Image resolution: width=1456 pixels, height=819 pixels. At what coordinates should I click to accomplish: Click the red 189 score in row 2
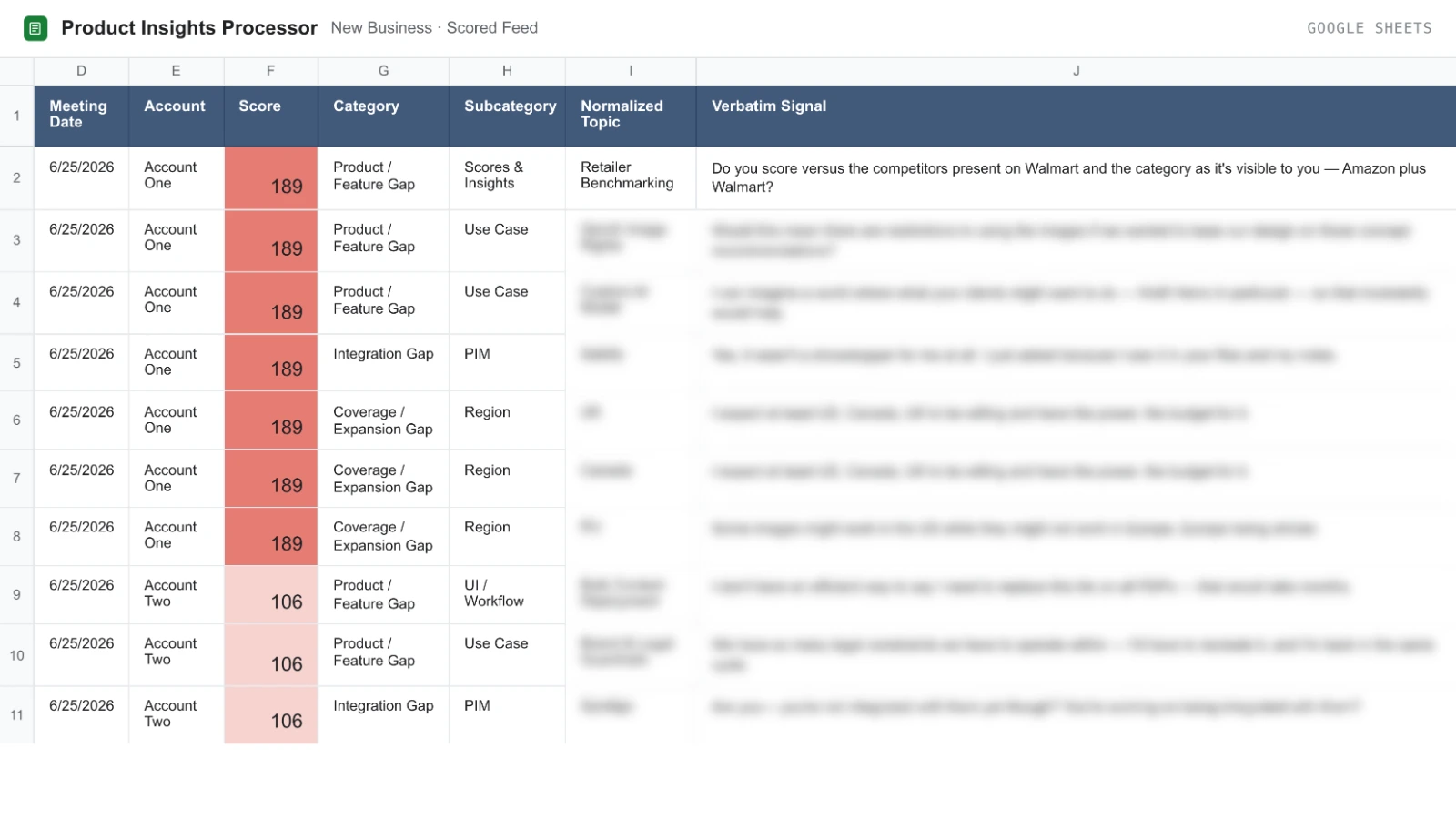point(271,178)
